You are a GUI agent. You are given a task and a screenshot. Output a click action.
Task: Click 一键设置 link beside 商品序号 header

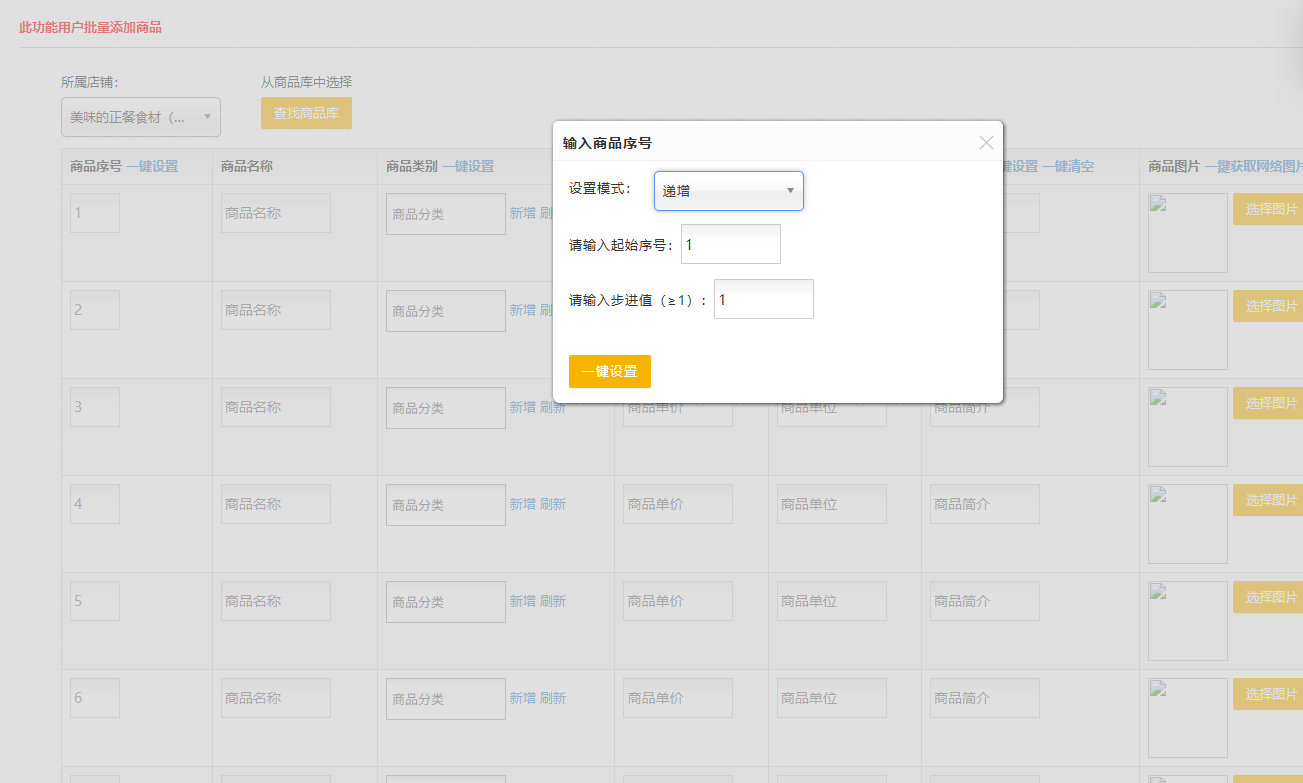click(x=152, y=166)
